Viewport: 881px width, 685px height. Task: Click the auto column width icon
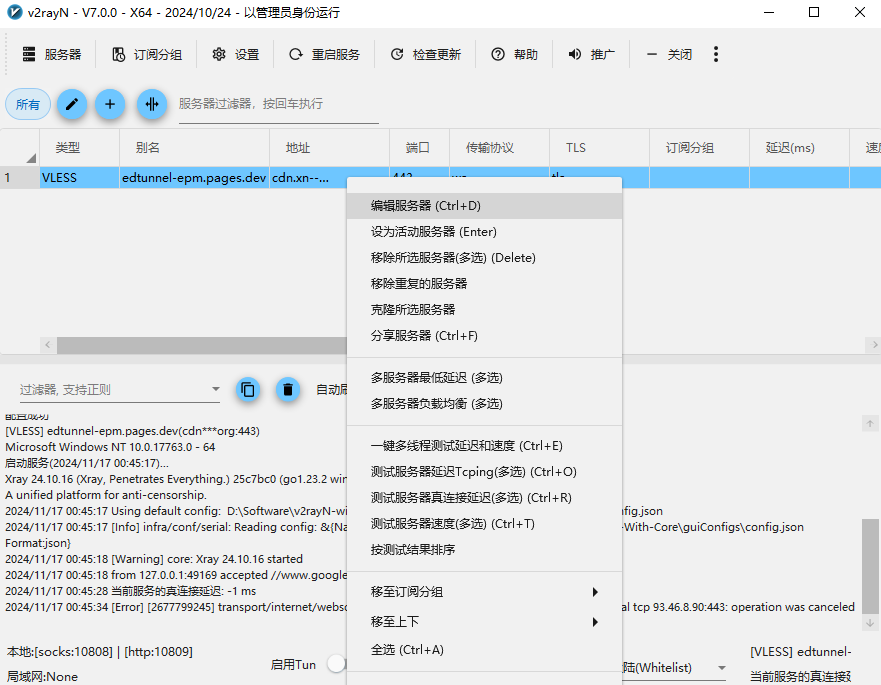click(152, 104)
